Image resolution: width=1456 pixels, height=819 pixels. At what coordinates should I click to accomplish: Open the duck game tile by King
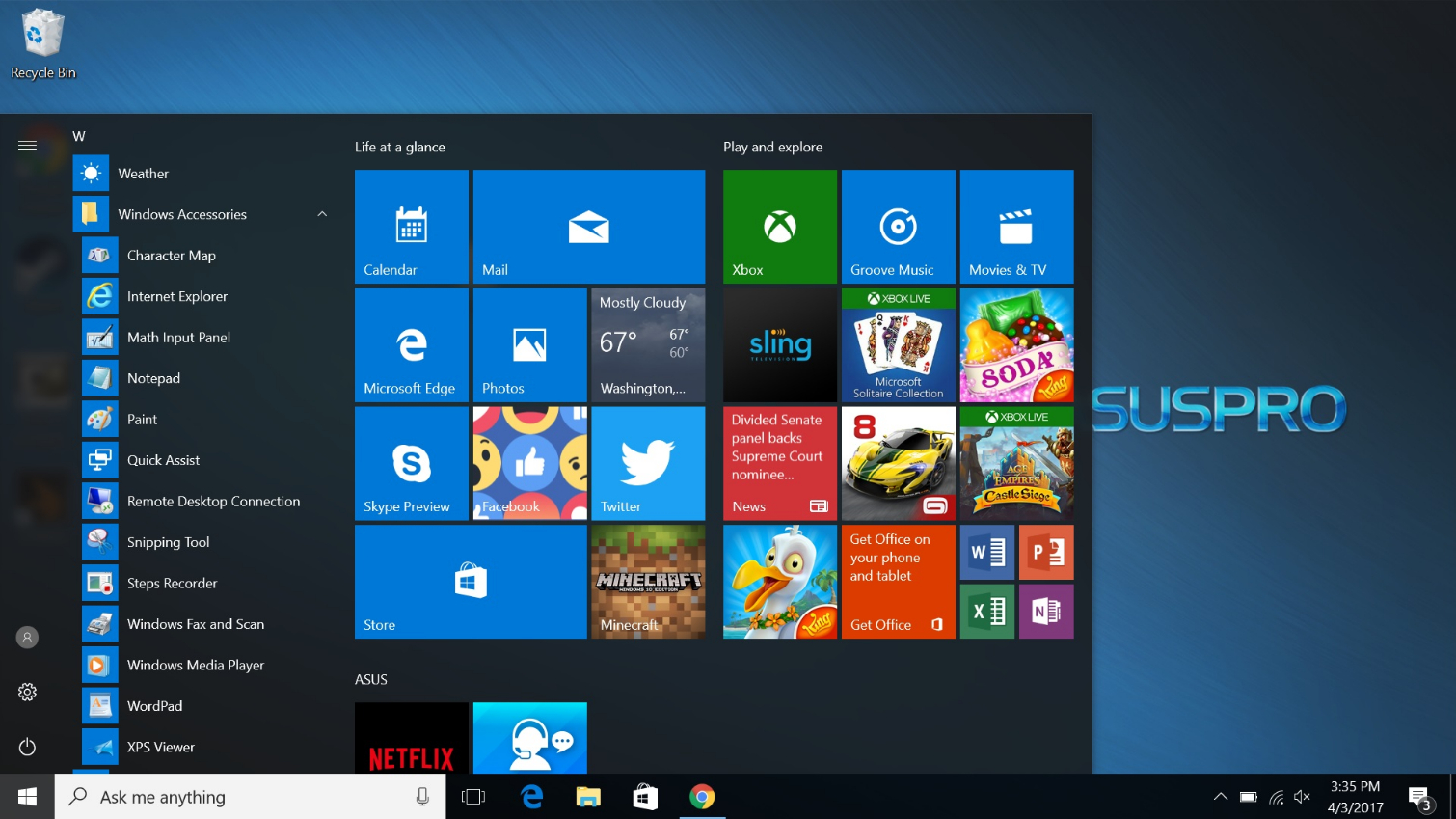[780, 582]
